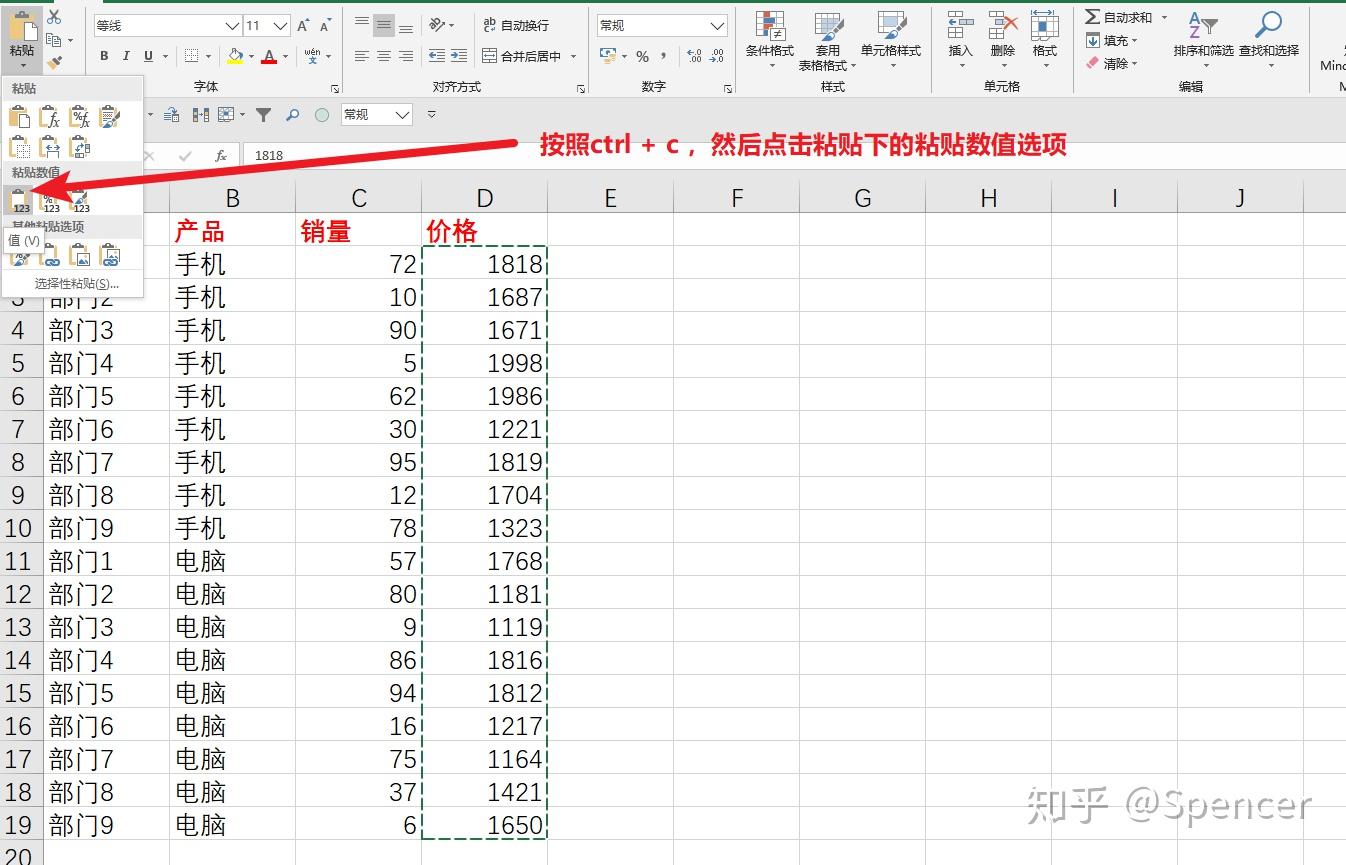Click Merge & Center (合并后居中) button

click(x=522, y=56)
